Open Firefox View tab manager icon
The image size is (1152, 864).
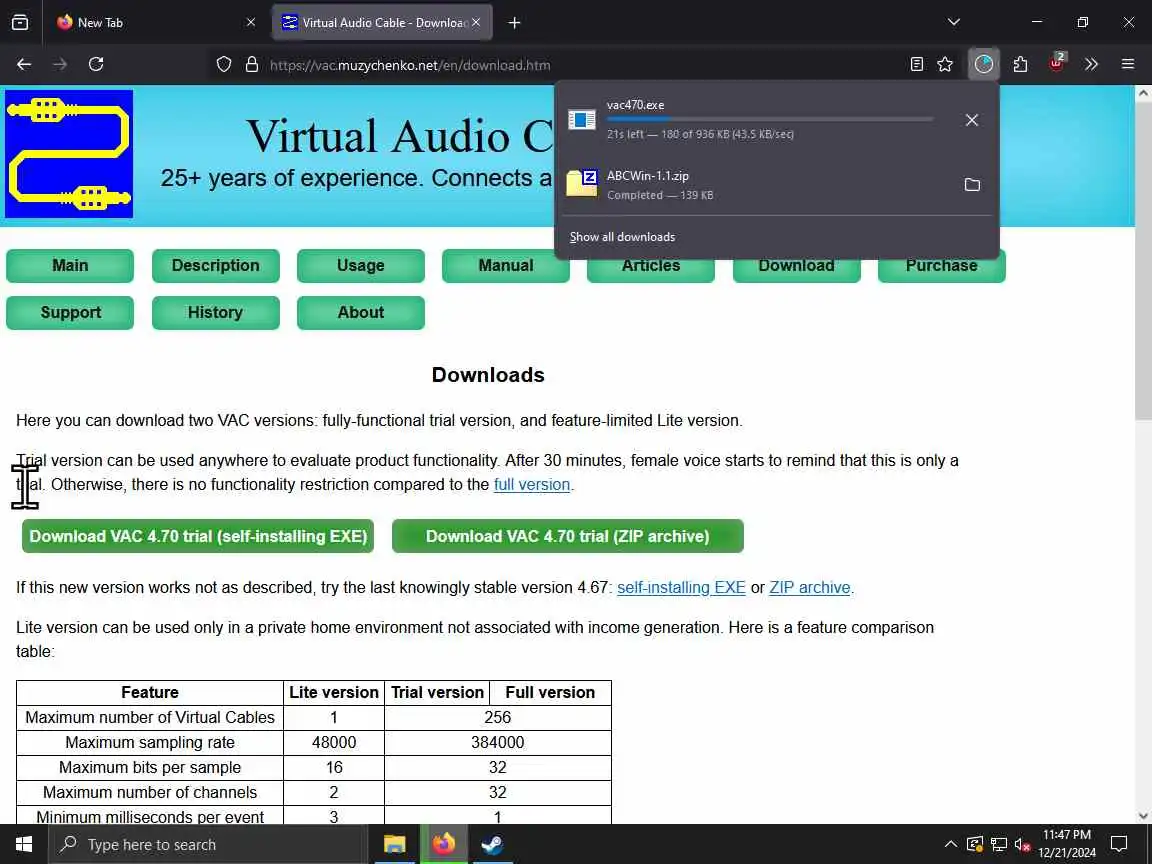(x=20, y=22)
